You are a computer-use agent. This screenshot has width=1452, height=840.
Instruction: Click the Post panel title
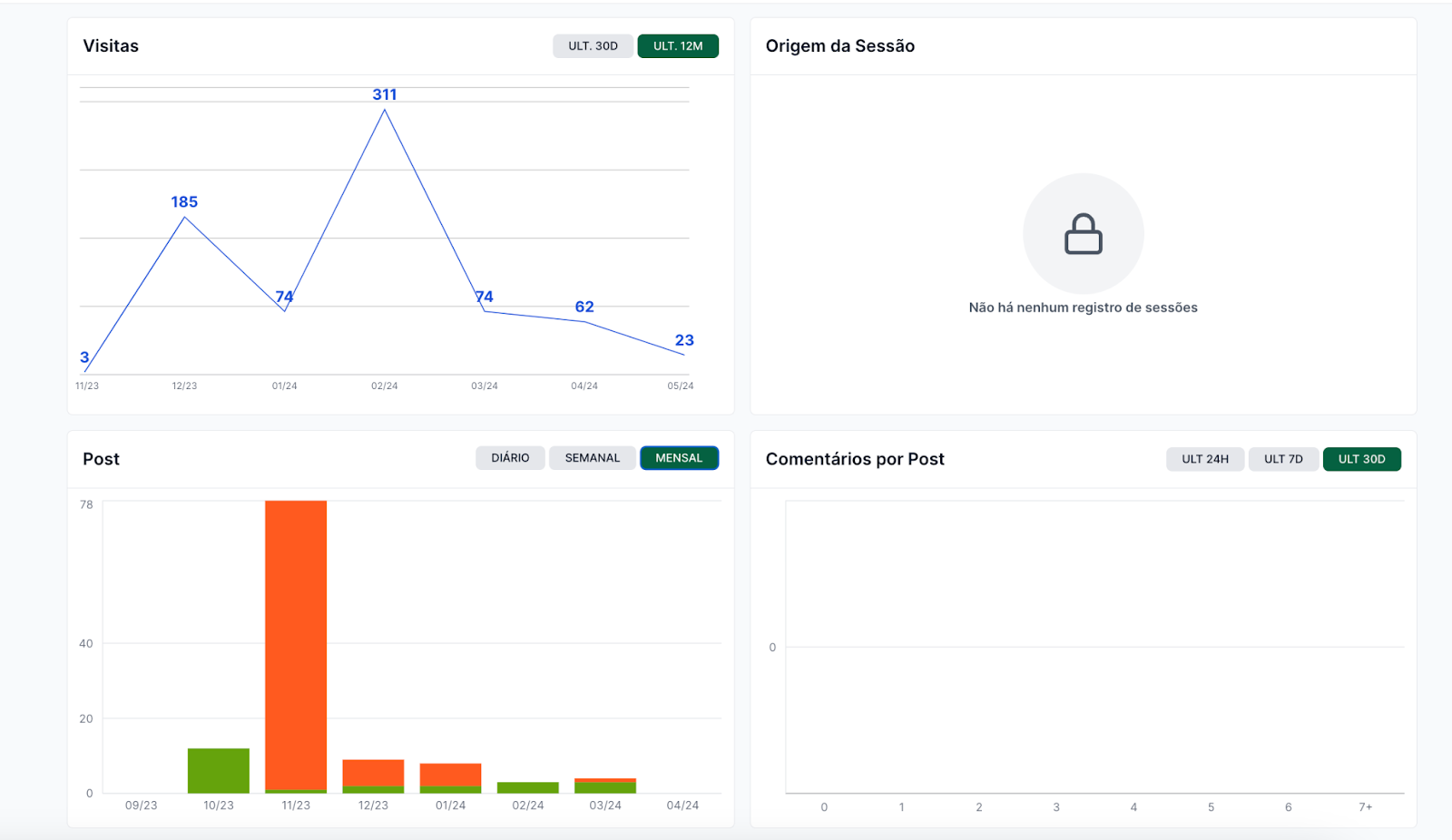[x=101, y=459]
